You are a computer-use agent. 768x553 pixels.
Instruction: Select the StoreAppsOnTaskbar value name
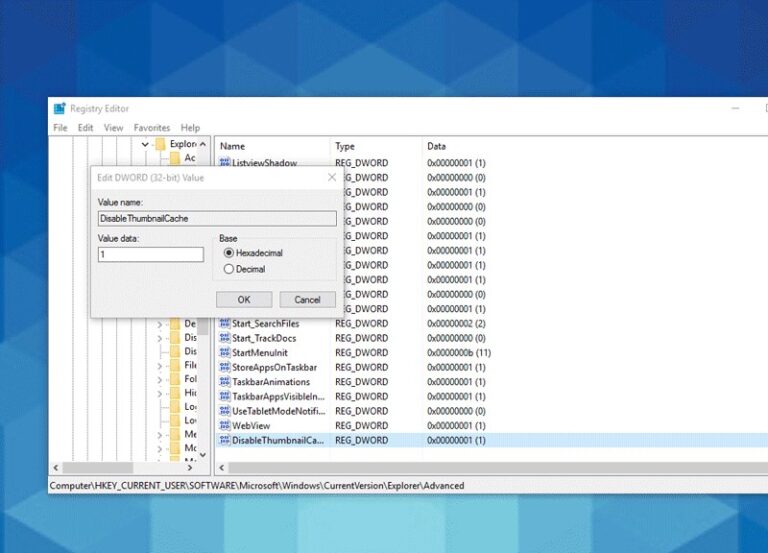[x=274, y=367]
